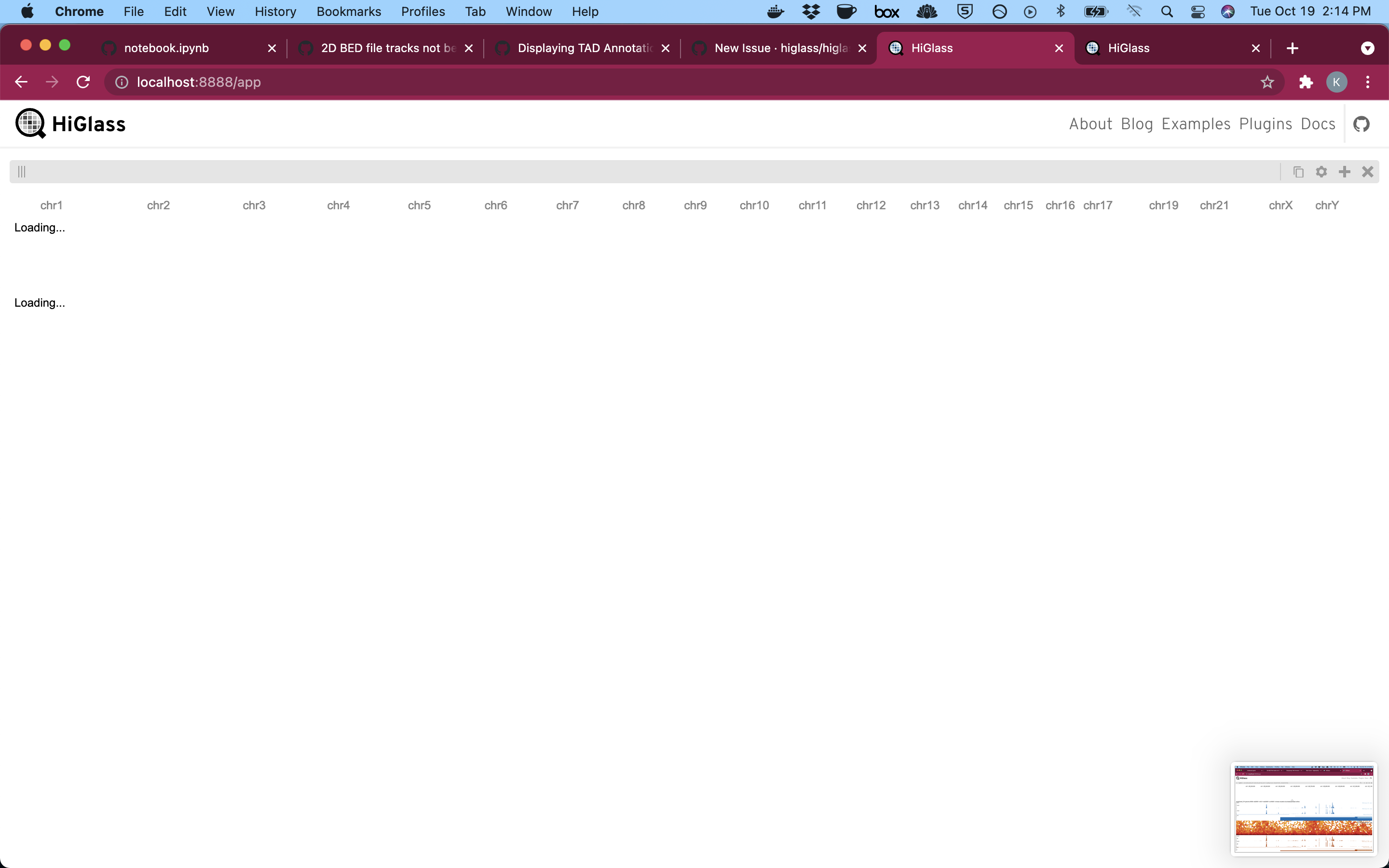Reload the localhost app page
The image size is (1389, 868).
82,81
